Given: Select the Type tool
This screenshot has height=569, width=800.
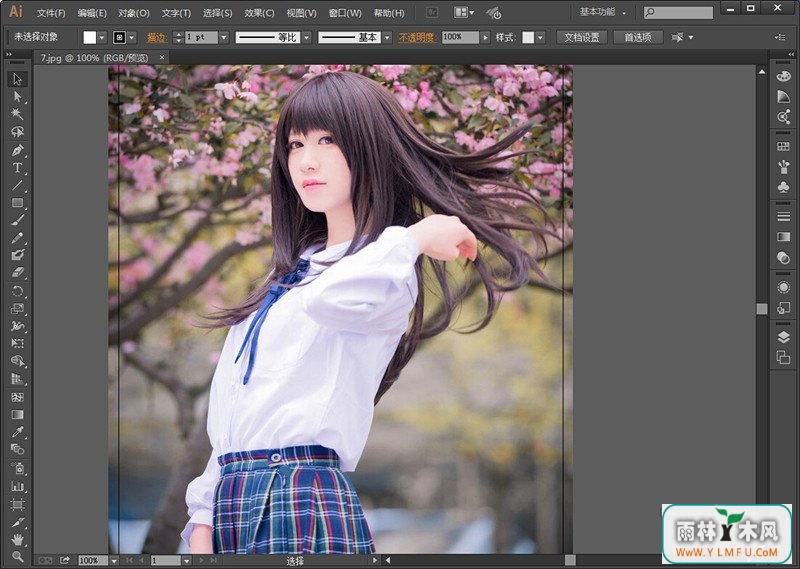Looking at the screenshot, I should (17, 168).
